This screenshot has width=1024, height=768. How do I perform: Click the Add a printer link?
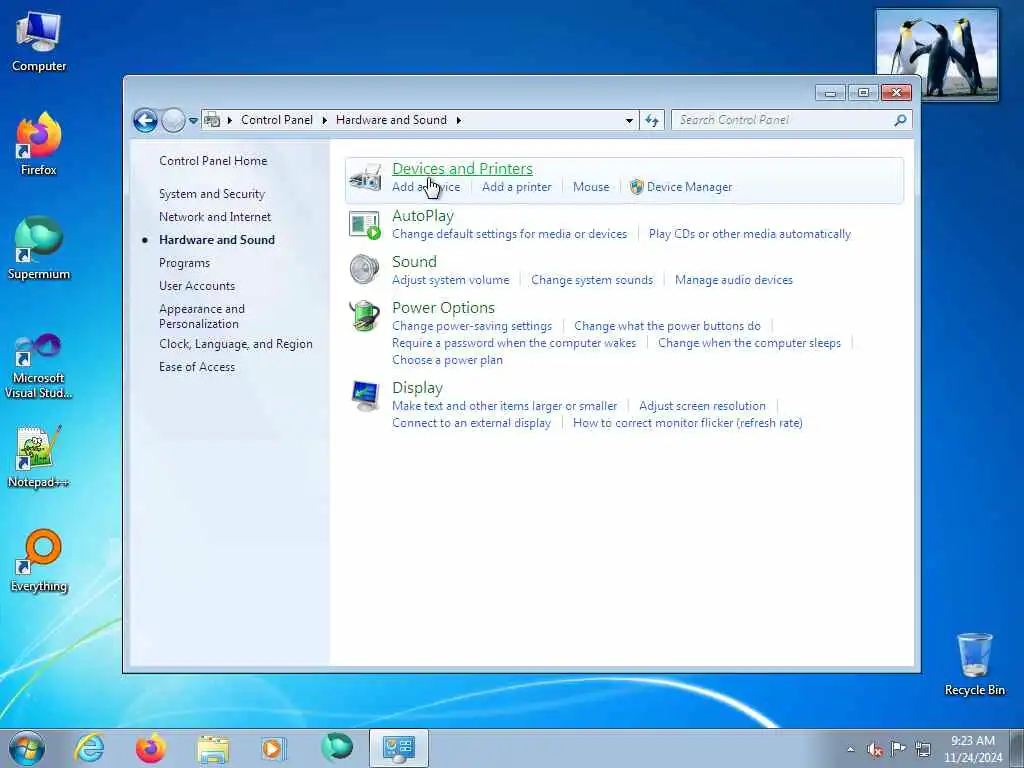(517, 187)
